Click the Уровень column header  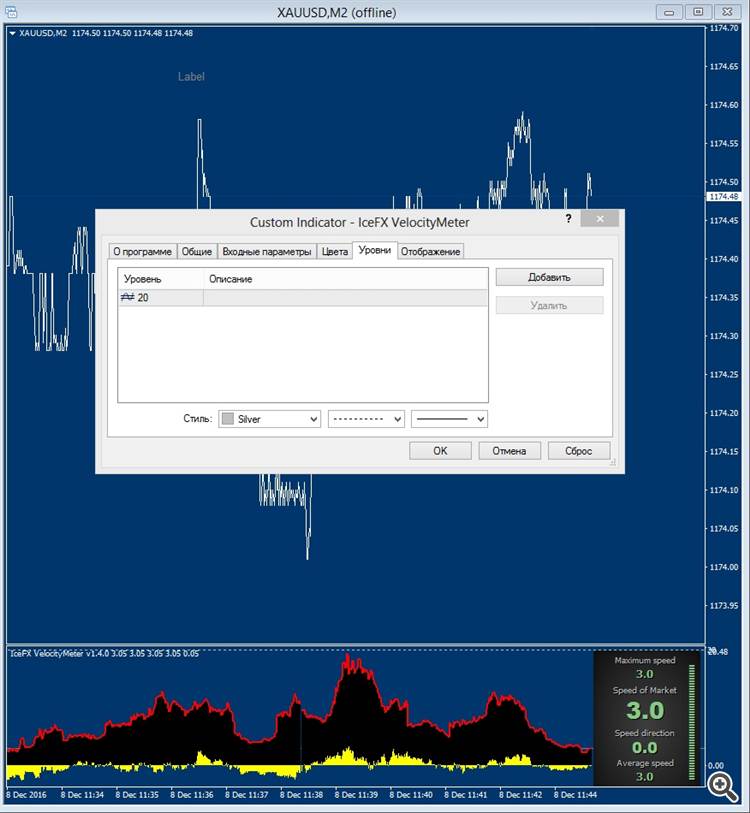pos(161,279)
